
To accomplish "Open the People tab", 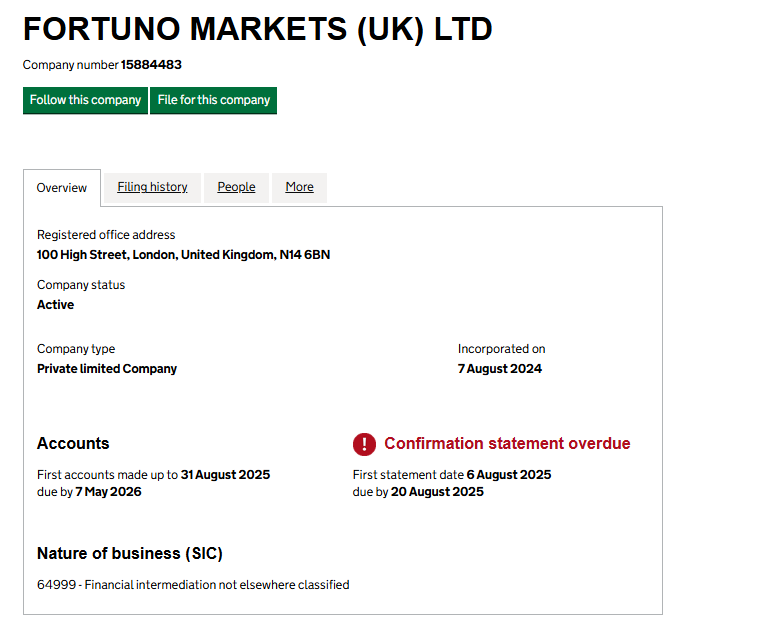I will pyautogui.click(x=236, y=187).
